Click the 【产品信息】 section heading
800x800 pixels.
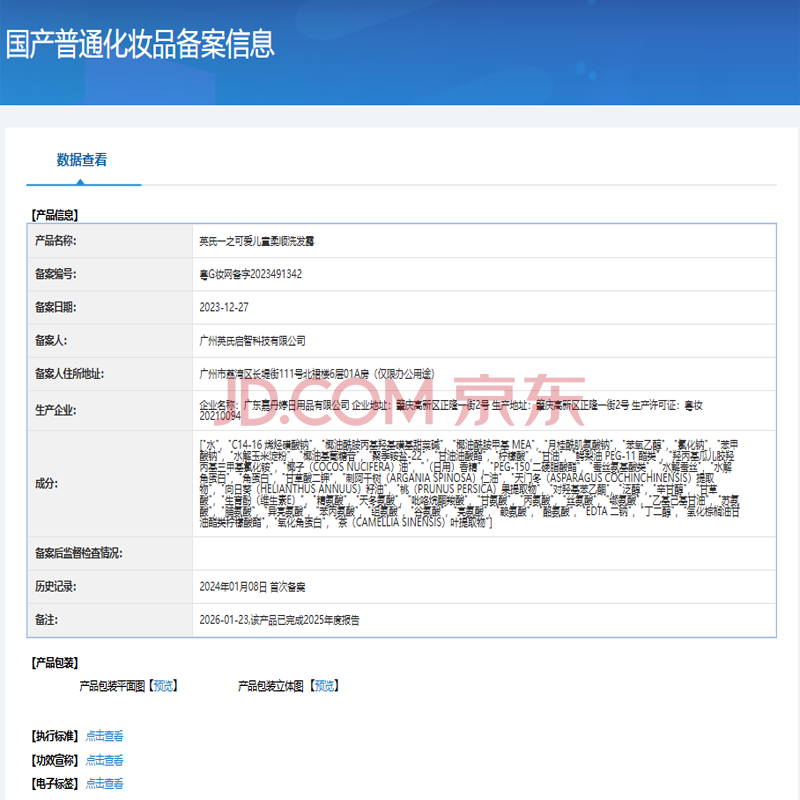pyautogui.click(x=55, y=214)
